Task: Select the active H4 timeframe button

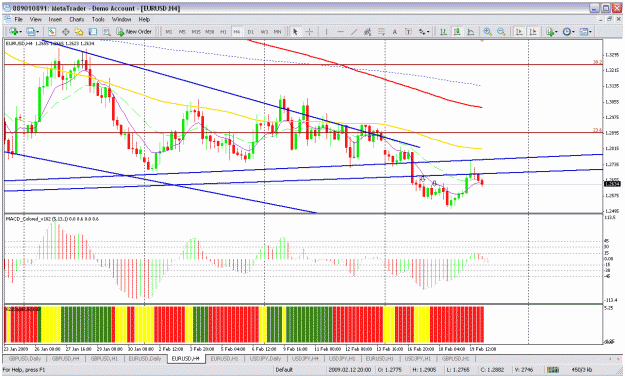Action: click(237, 31)
